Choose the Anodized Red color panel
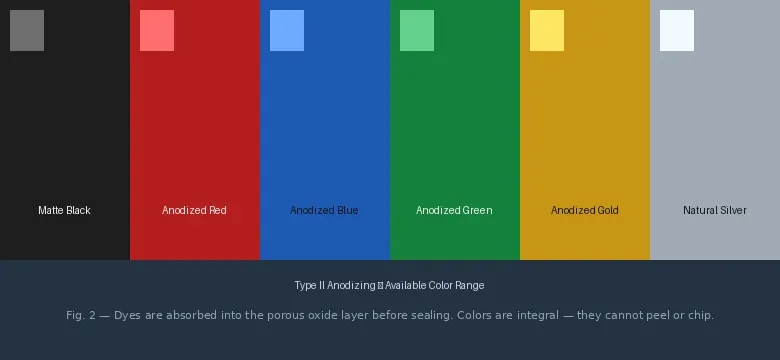The image size is (780, 360). tap(195, 130)
